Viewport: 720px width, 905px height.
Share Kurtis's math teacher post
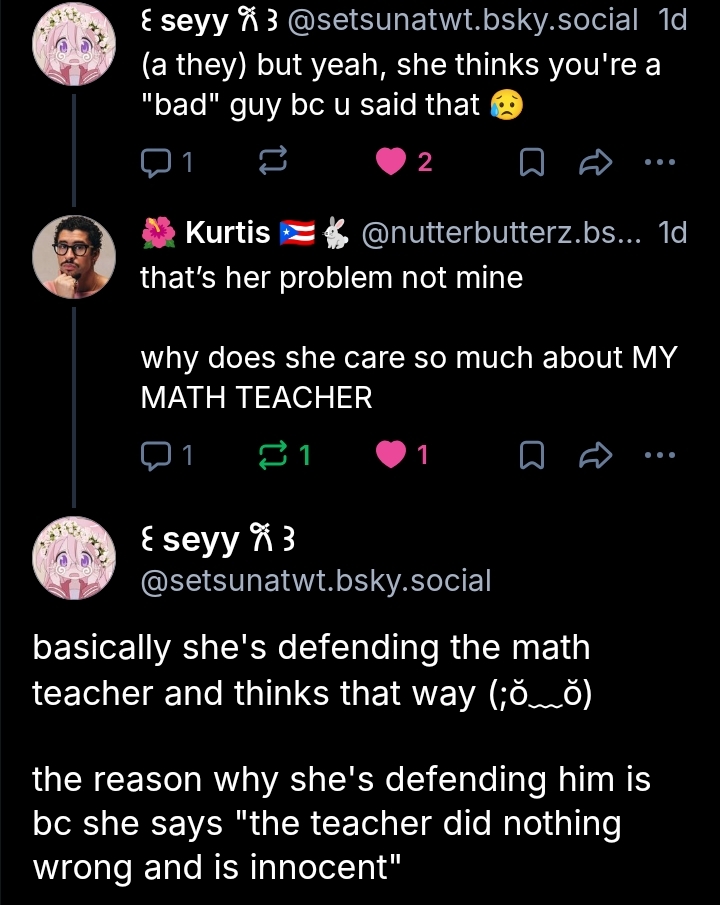(596, 456)
